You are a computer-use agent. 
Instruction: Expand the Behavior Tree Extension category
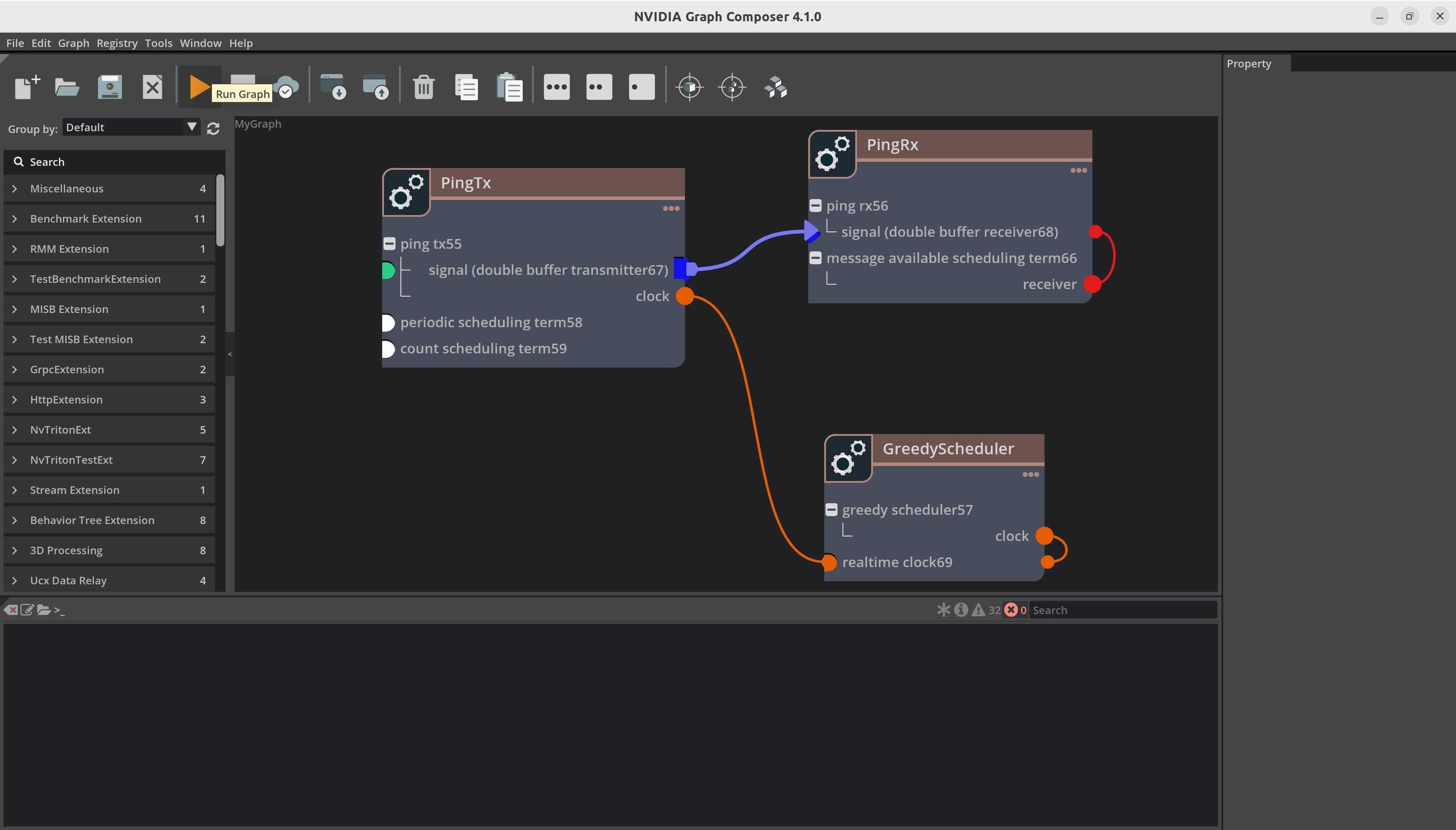(x=110, y=520)
